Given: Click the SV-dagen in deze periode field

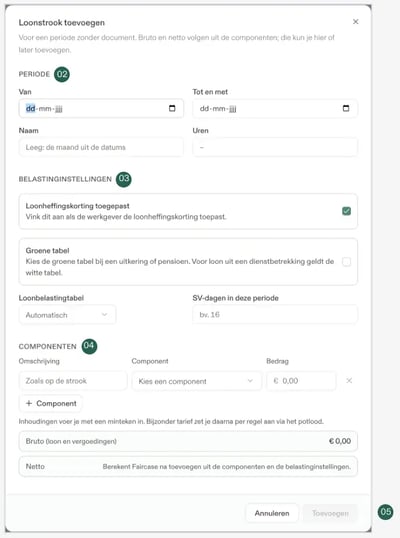Looking at the screenshot, I should coord(275,315).
